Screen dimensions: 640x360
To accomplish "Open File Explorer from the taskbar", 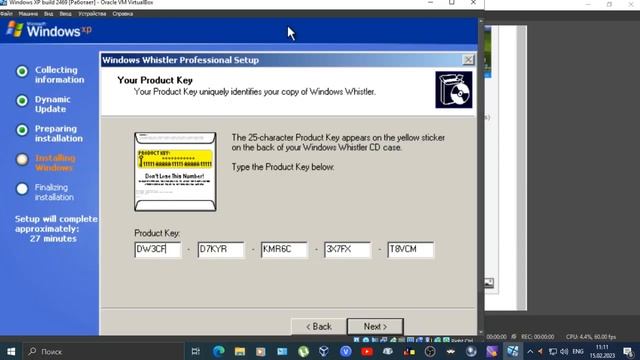I will [x=240, y=351].
